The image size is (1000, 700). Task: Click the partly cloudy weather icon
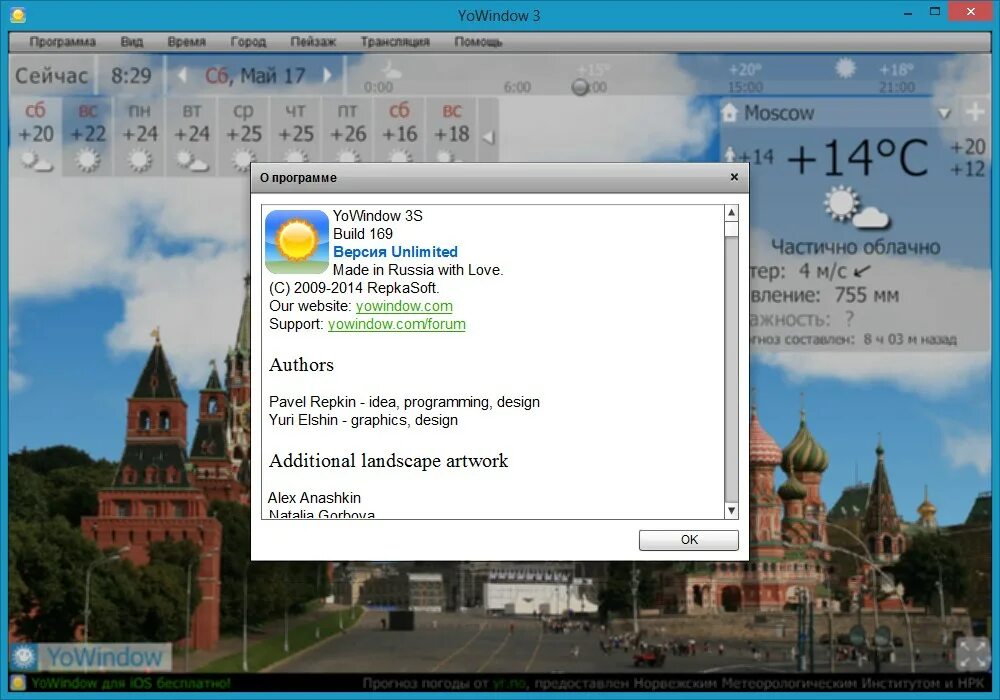(x=855, y=208)
